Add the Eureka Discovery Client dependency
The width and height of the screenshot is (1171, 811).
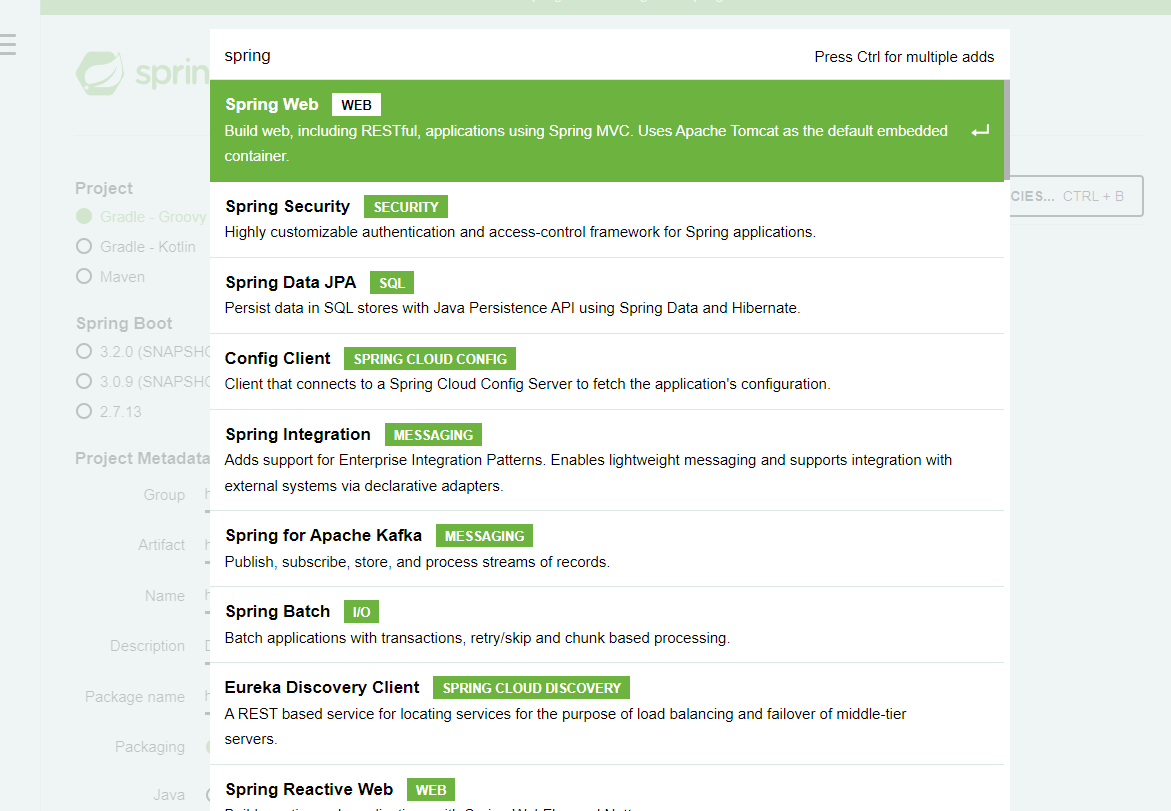tap(606, 714)
